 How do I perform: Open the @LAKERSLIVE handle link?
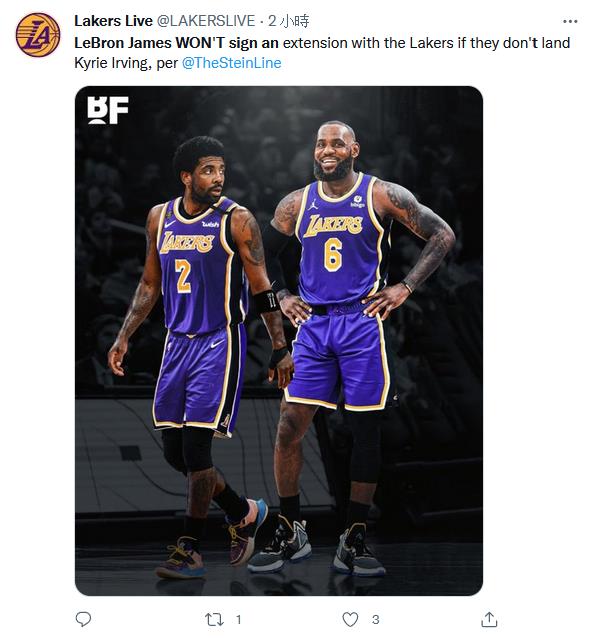point(206,21)
